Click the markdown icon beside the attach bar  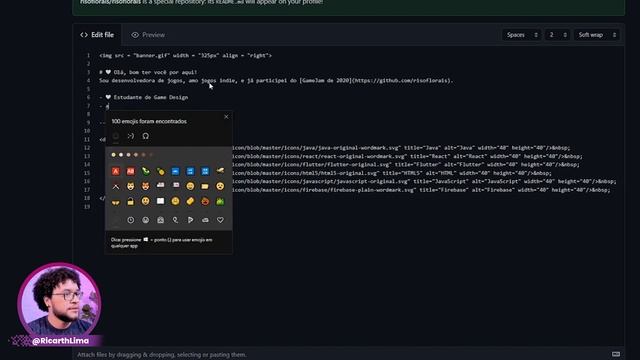[616, 354]
